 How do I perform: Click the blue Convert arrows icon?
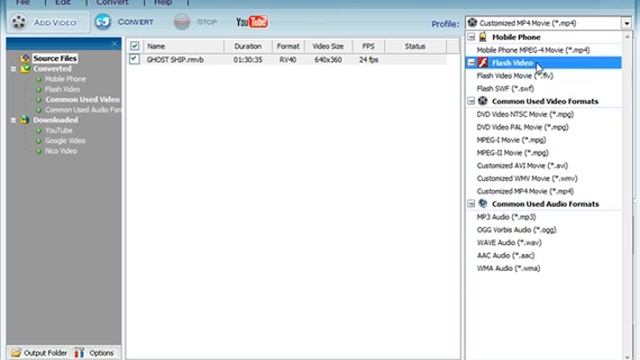click(x=103, y=22)
